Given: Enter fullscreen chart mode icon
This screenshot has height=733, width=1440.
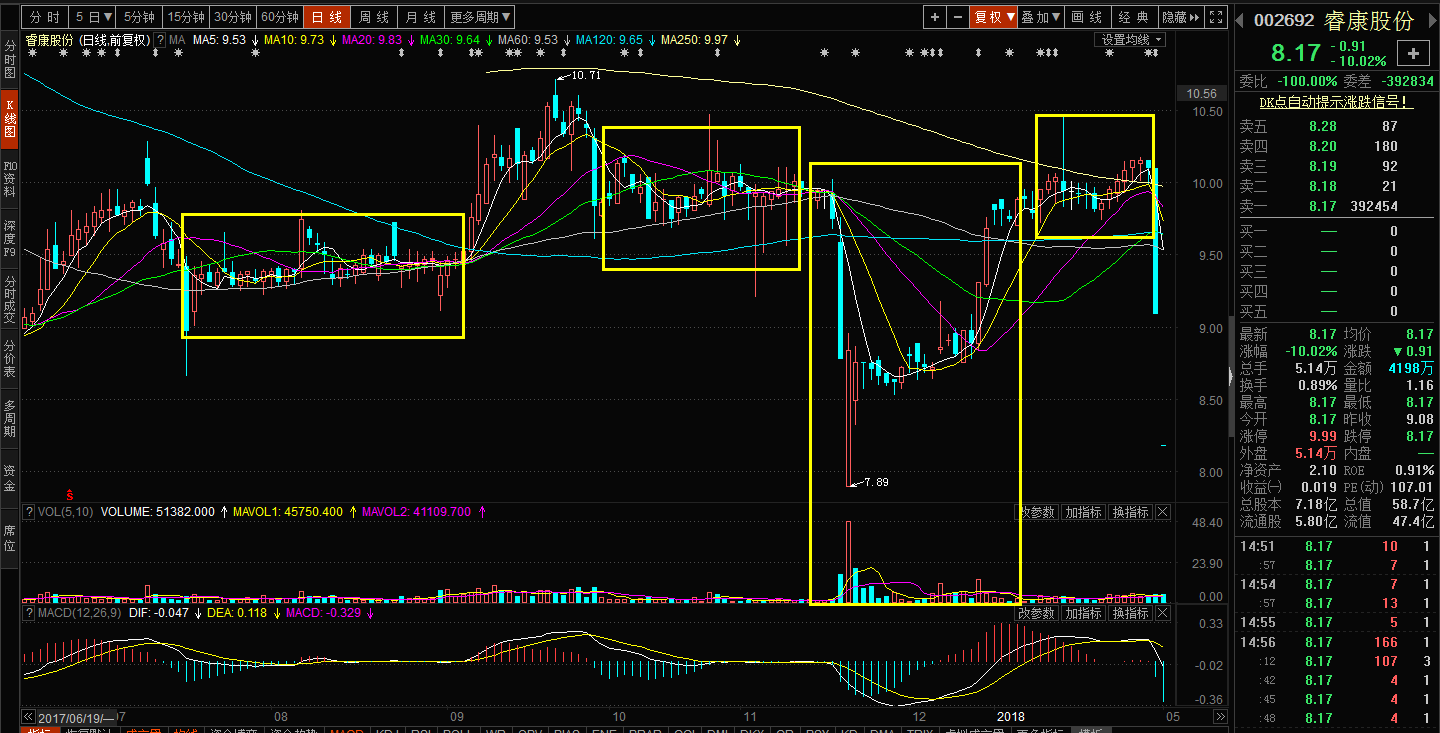Looking at the screenshot, I should (x=1215, y=17).
